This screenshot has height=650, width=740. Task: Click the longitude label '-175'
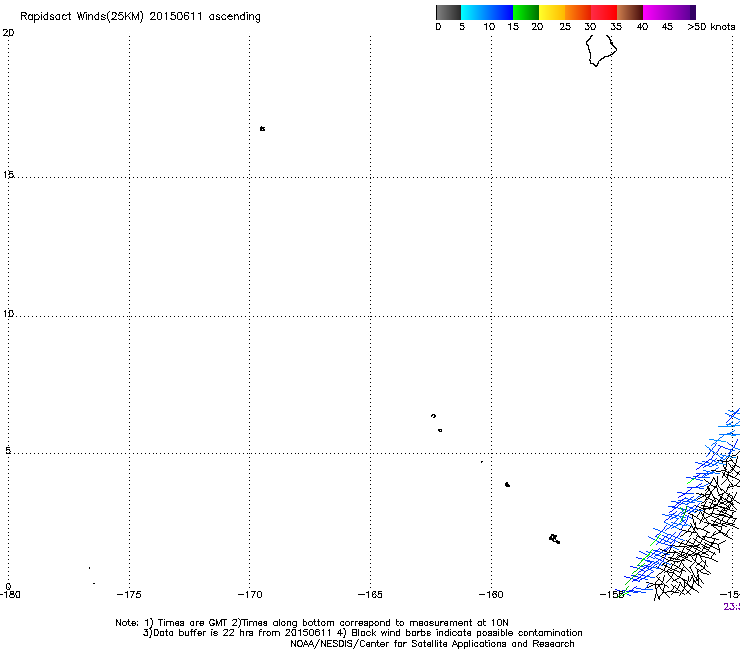click(129, 595)
